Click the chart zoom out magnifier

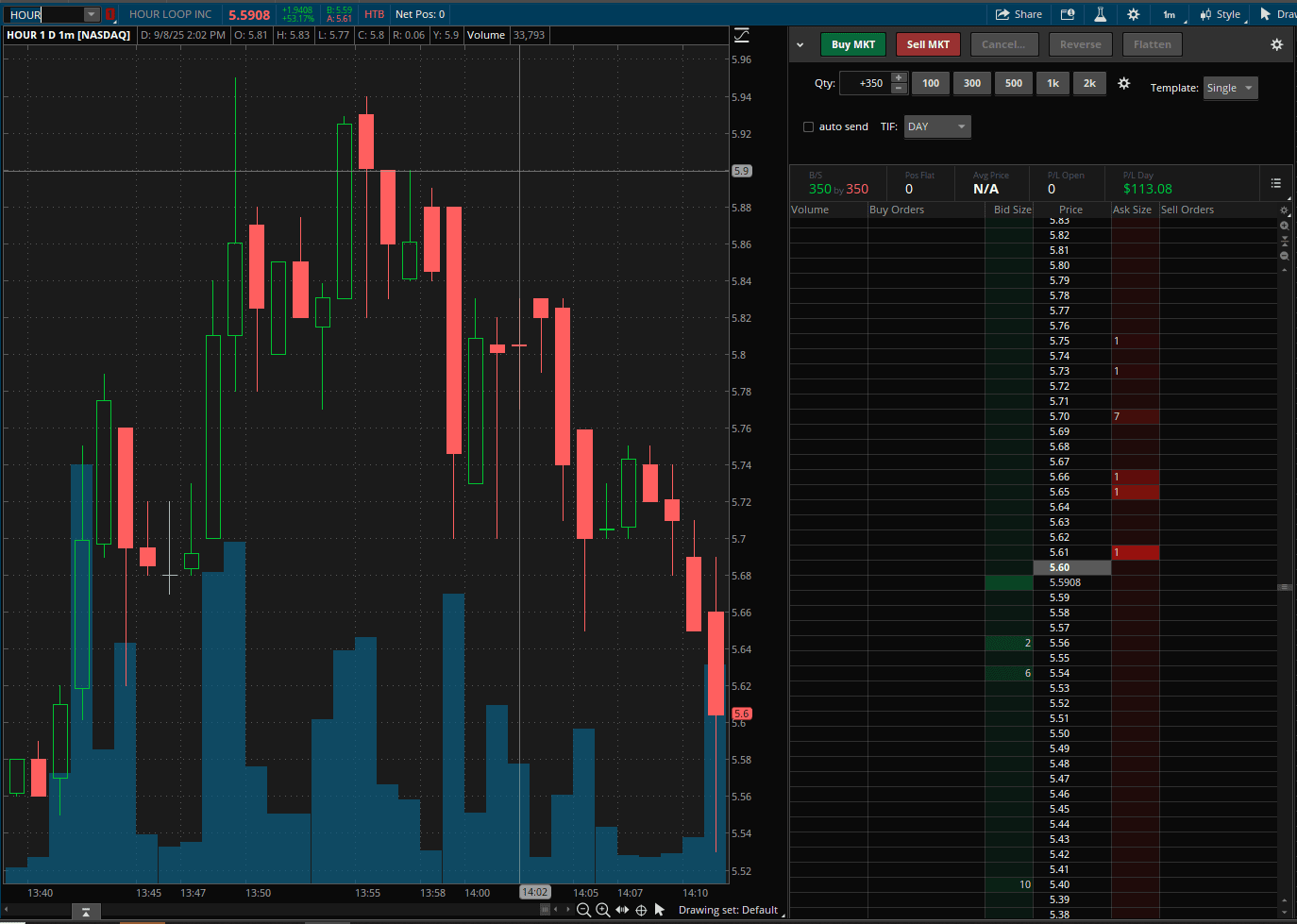(x=583, y=910)
